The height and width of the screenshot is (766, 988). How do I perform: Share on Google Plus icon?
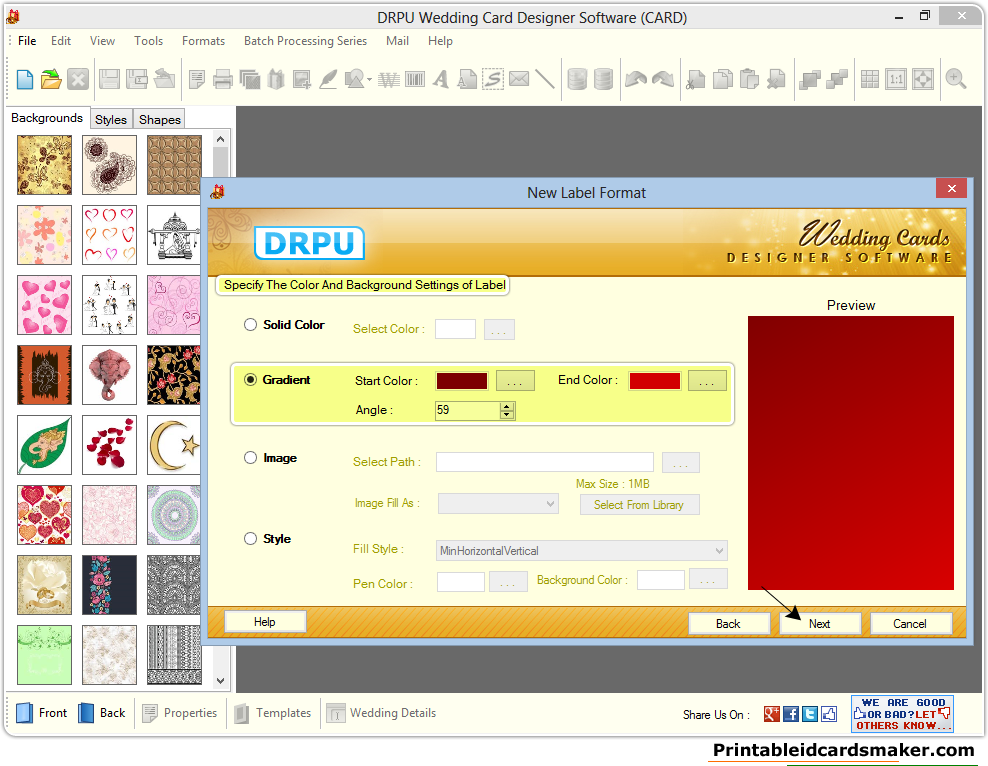[x=772, y=714]
